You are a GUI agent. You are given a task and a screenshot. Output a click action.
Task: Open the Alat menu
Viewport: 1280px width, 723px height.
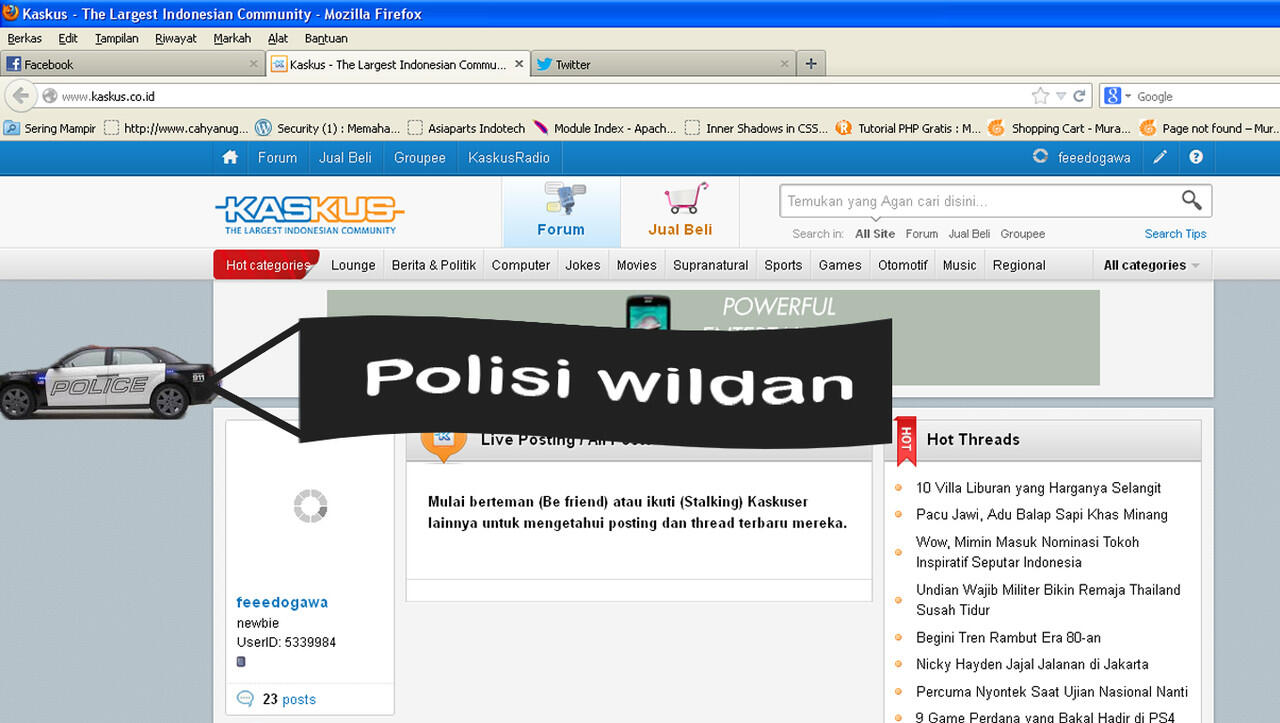[x=278, y=39]
